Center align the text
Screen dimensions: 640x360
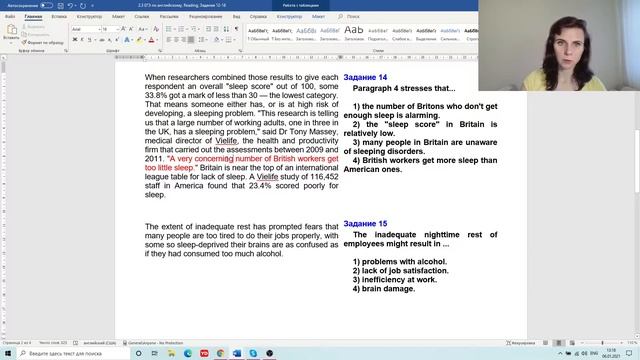[x=176, y=40]
